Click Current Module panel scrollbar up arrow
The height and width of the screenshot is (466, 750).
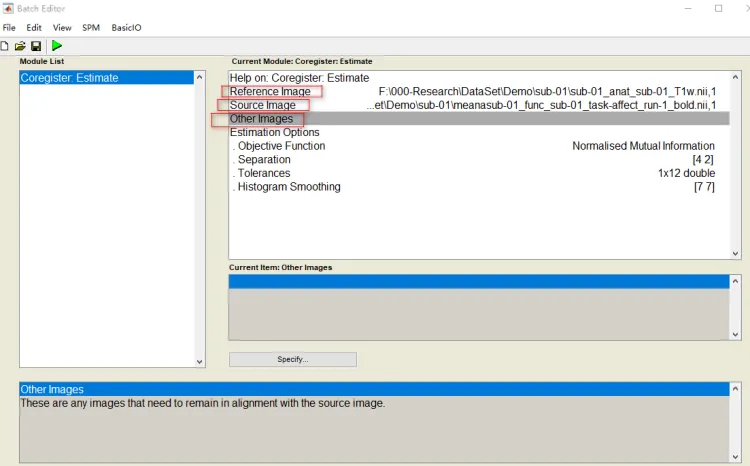click(736, 77)
